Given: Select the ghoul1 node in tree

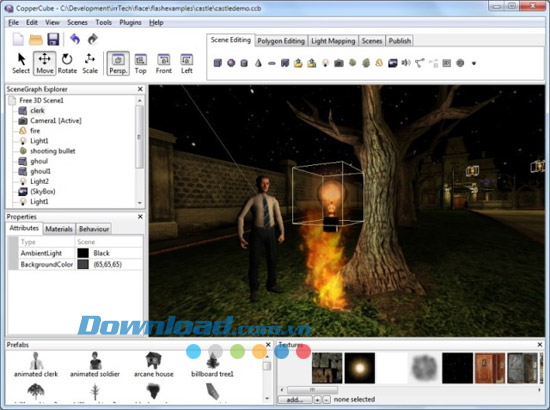Looking at the screenshot, I should (40, 171).
